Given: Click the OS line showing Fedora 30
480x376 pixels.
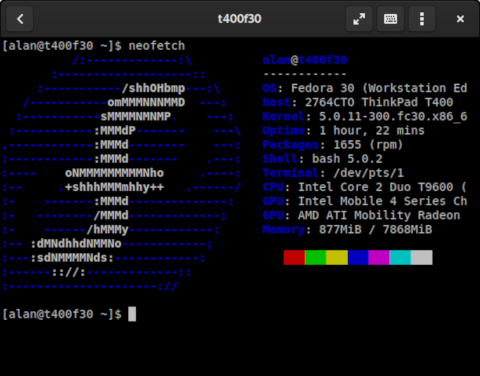Looking at the screenshot, I should (x=365, y=88).
